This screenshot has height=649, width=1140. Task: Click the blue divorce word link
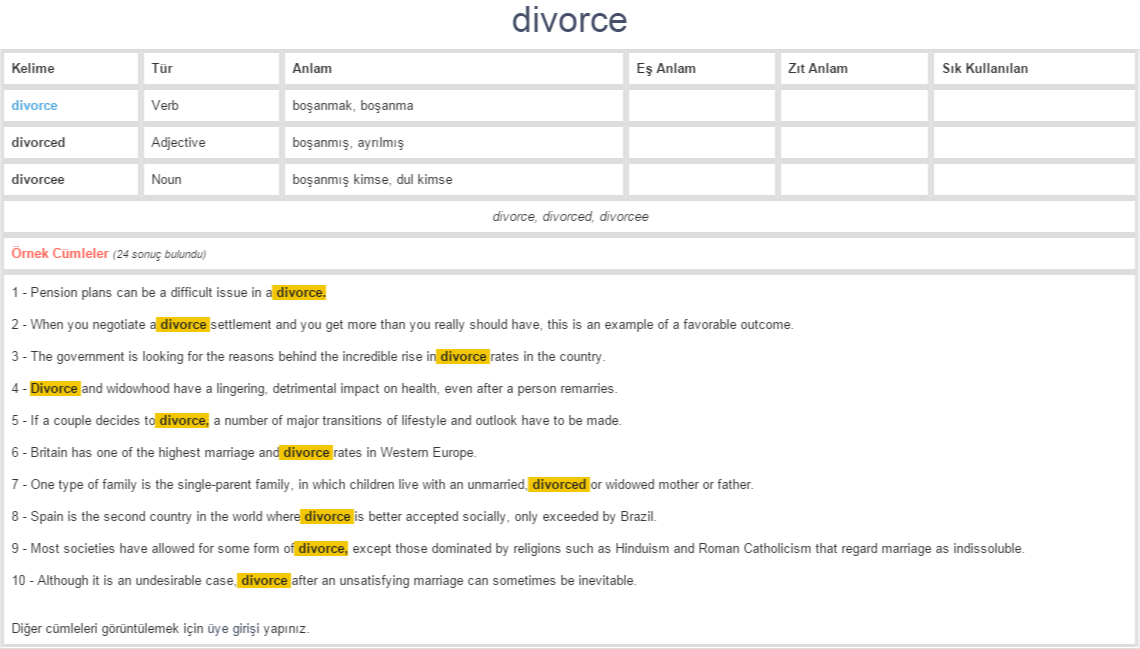tap(35, 106)
